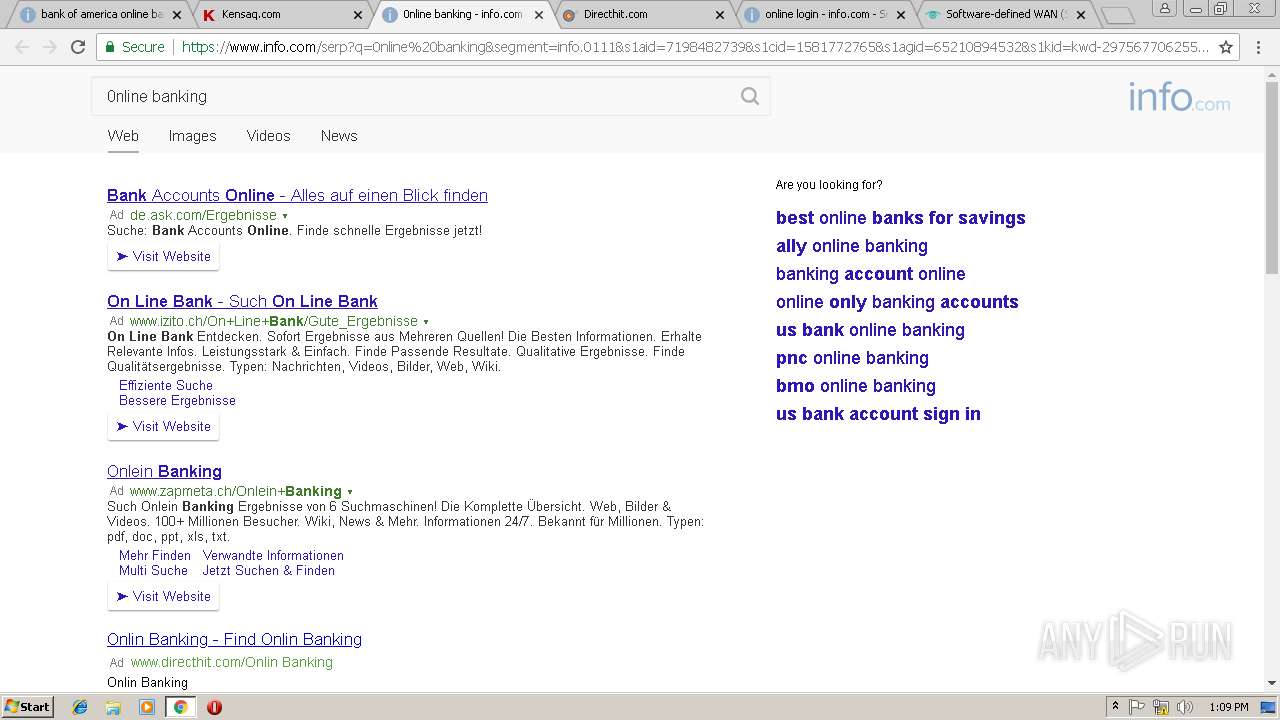
Task: Open a new tab with the new-tab button
Action: [x=1117, y=15]
